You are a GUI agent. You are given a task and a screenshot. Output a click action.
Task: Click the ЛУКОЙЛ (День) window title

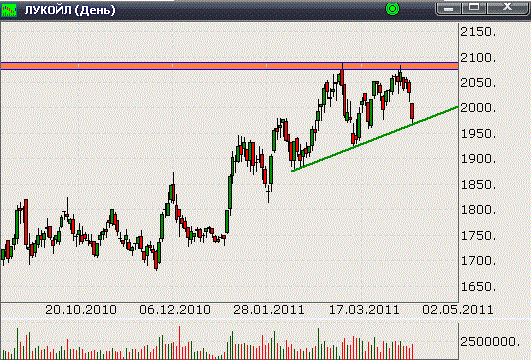tap(70, 10)
